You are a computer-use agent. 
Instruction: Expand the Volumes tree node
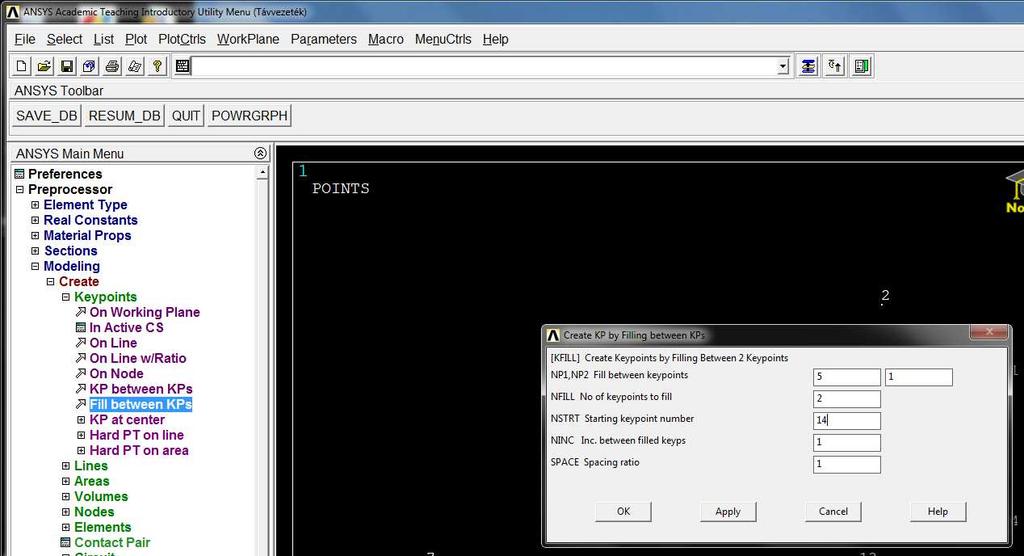click(66, 497)
